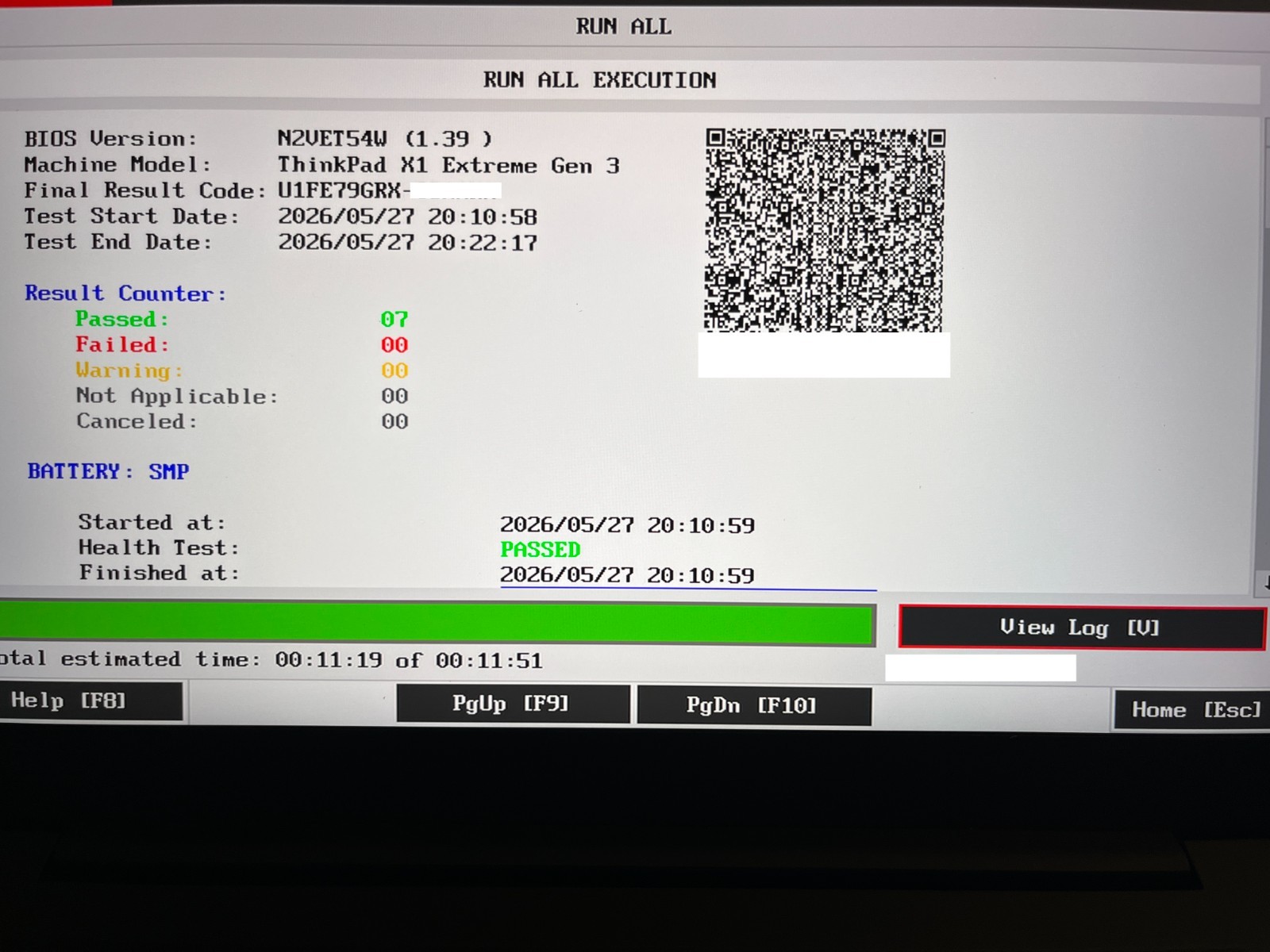Return with the Home [Esc] button
Screen dimensions: 1270x952
click(x=1191, y=710)
